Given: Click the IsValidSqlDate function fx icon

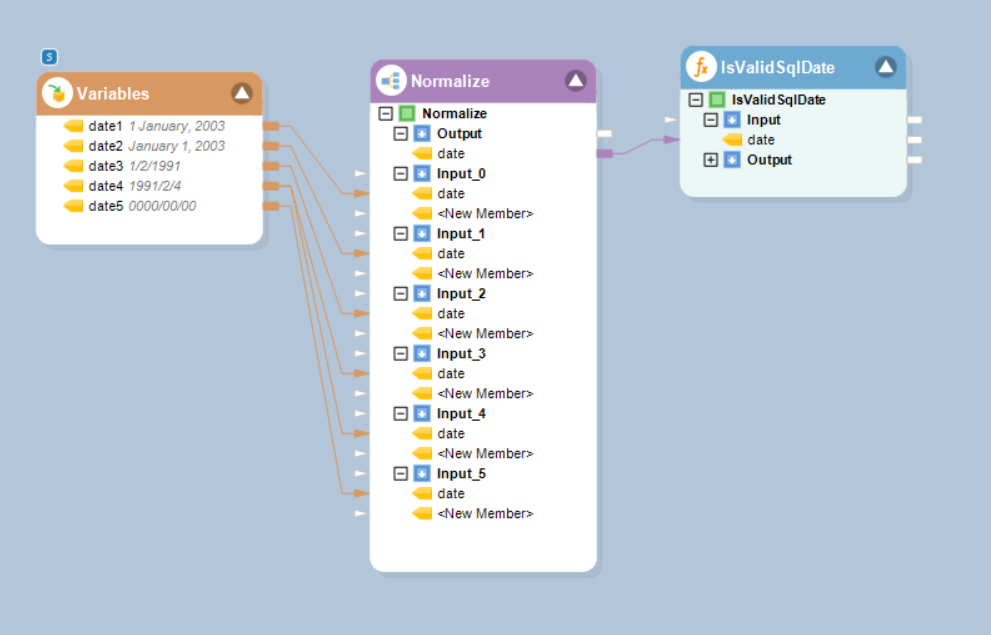Looking at the screenshot, I should [702, 67].
